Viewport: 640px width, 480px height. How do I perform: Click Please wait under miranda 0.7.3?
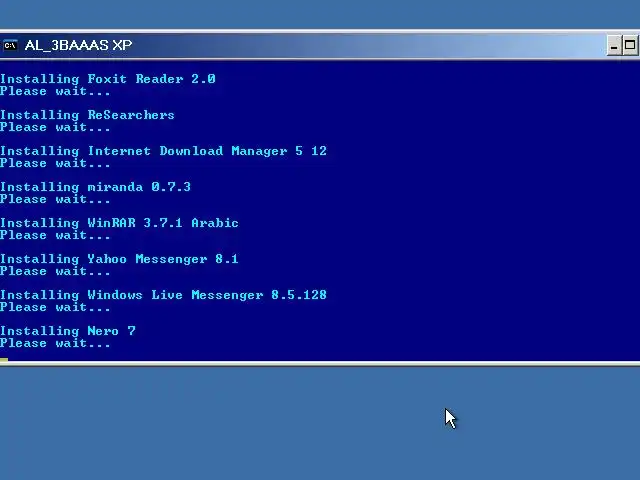coord(55,199)
